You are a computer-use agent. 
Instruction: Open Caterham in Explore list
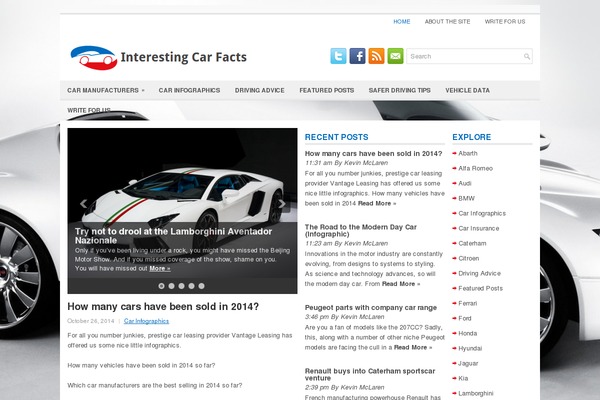(x=472, y=243)
